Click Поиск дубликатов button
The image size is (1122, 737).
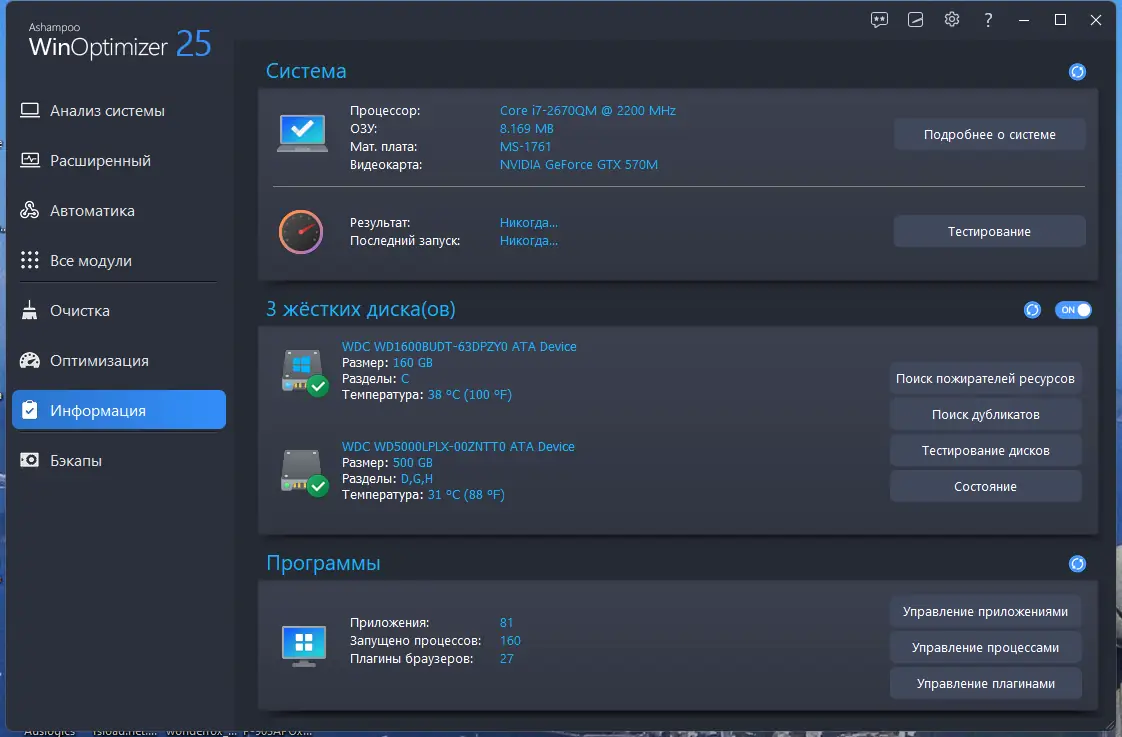tap(985, 414)
